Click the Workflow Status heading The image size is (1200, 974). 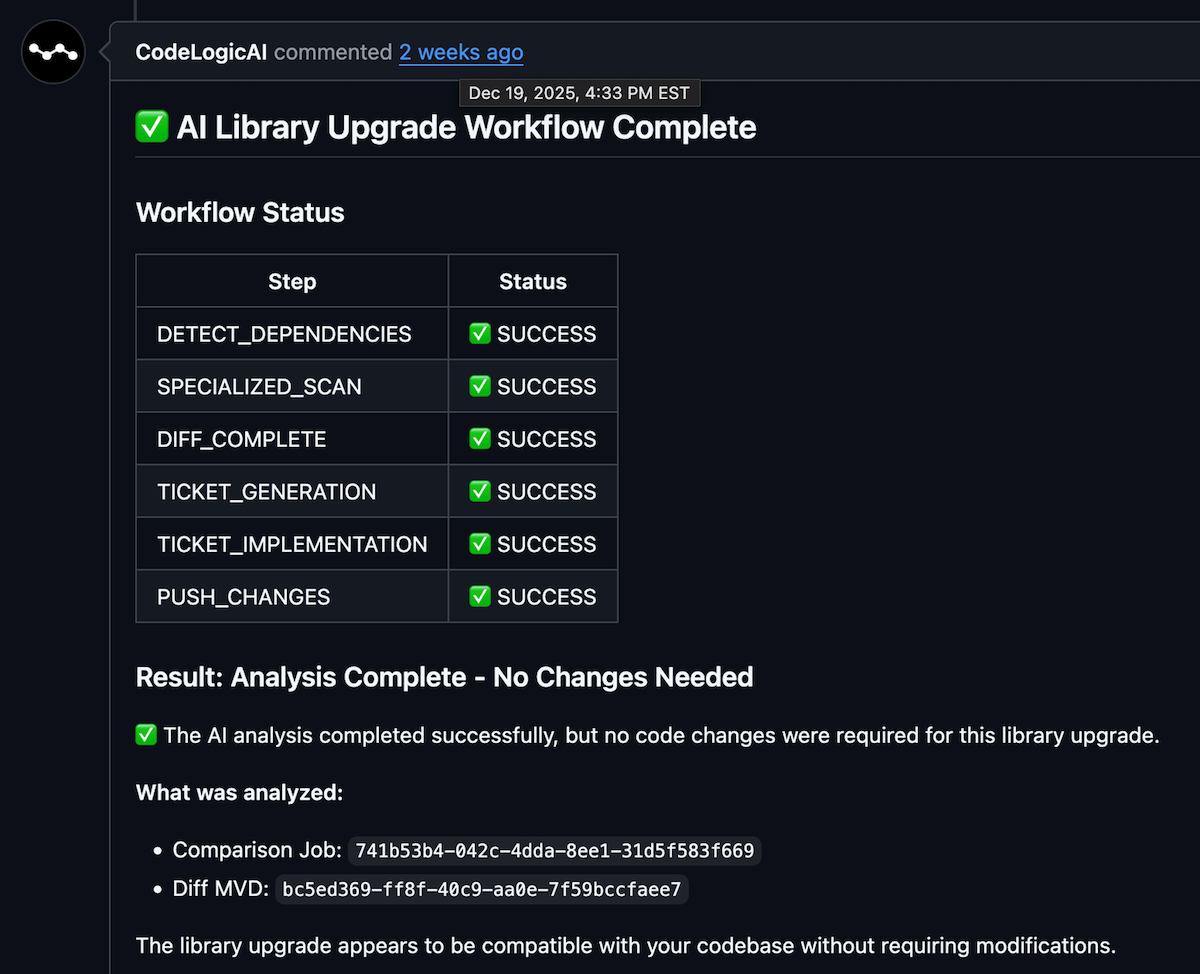(240, 212)
